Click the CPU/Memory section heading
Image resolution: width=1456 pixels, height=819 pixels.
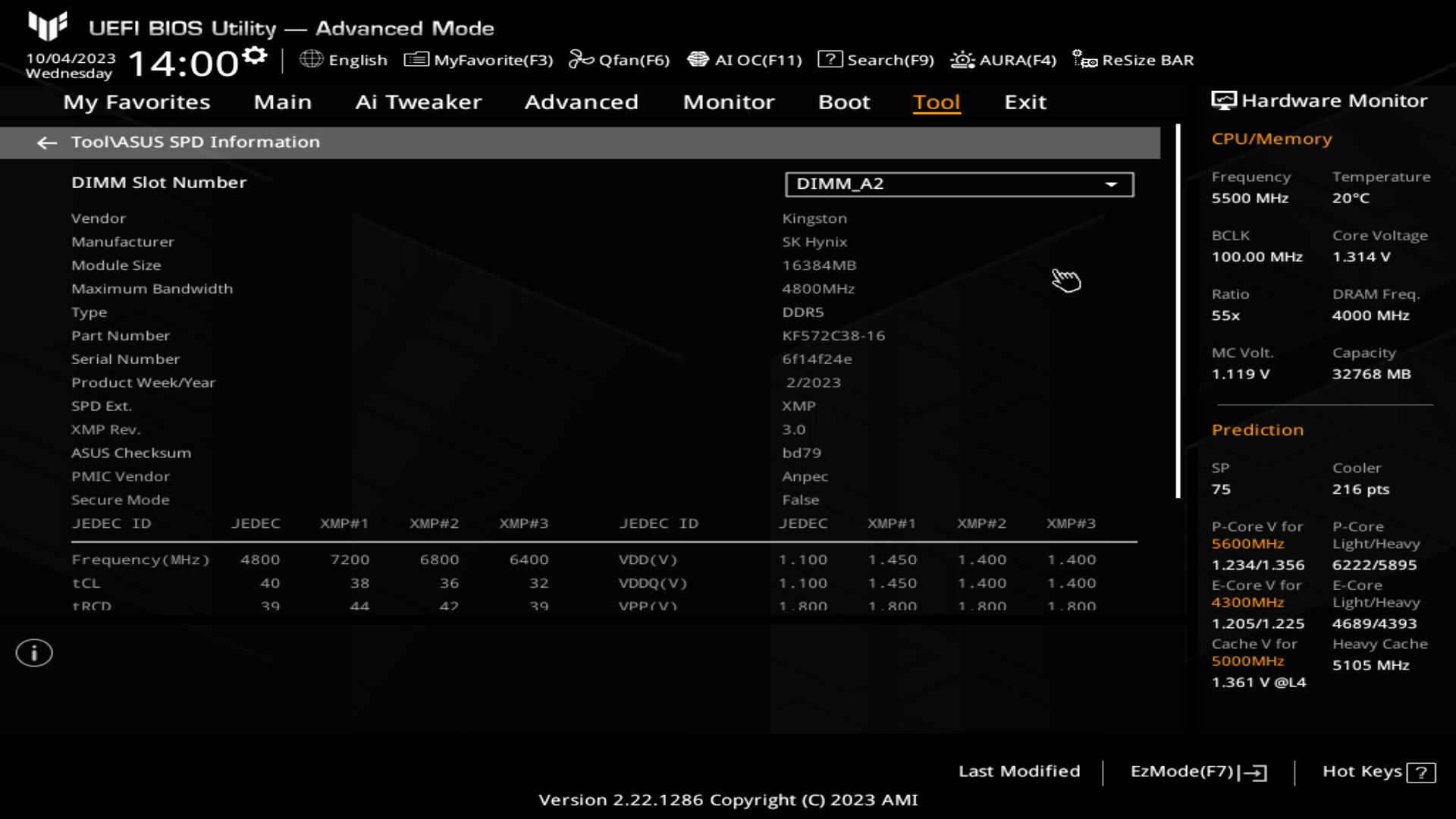click(1272, 139)
